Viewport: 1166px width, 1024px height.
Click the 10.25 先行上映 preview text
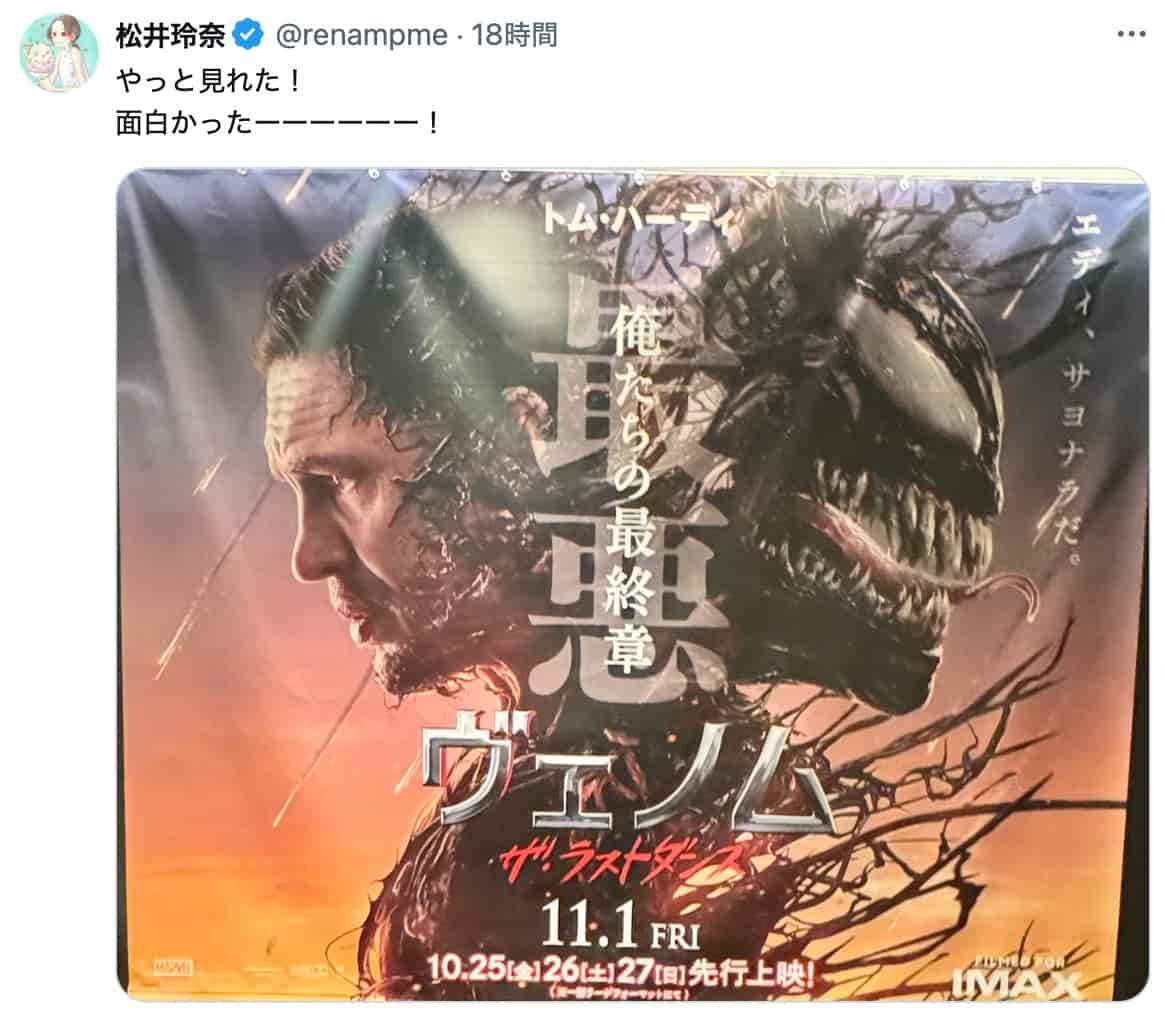coord(621,970)
